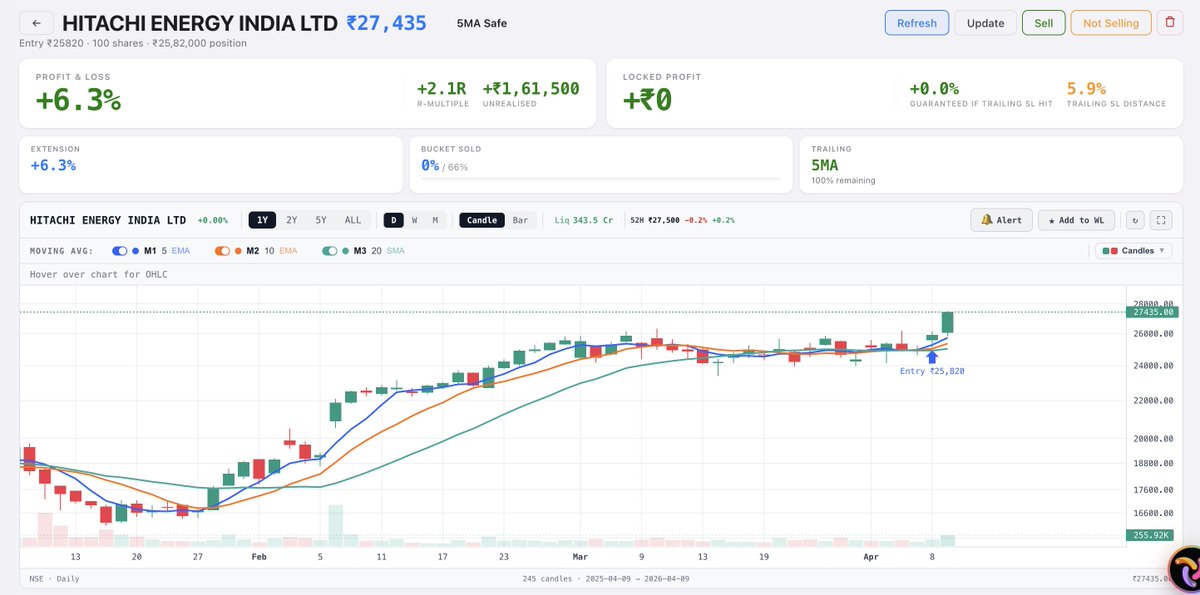Click the +₹1,61,500 unrealised value
This screenshot has height=595, width=1200.
[530, 88]
